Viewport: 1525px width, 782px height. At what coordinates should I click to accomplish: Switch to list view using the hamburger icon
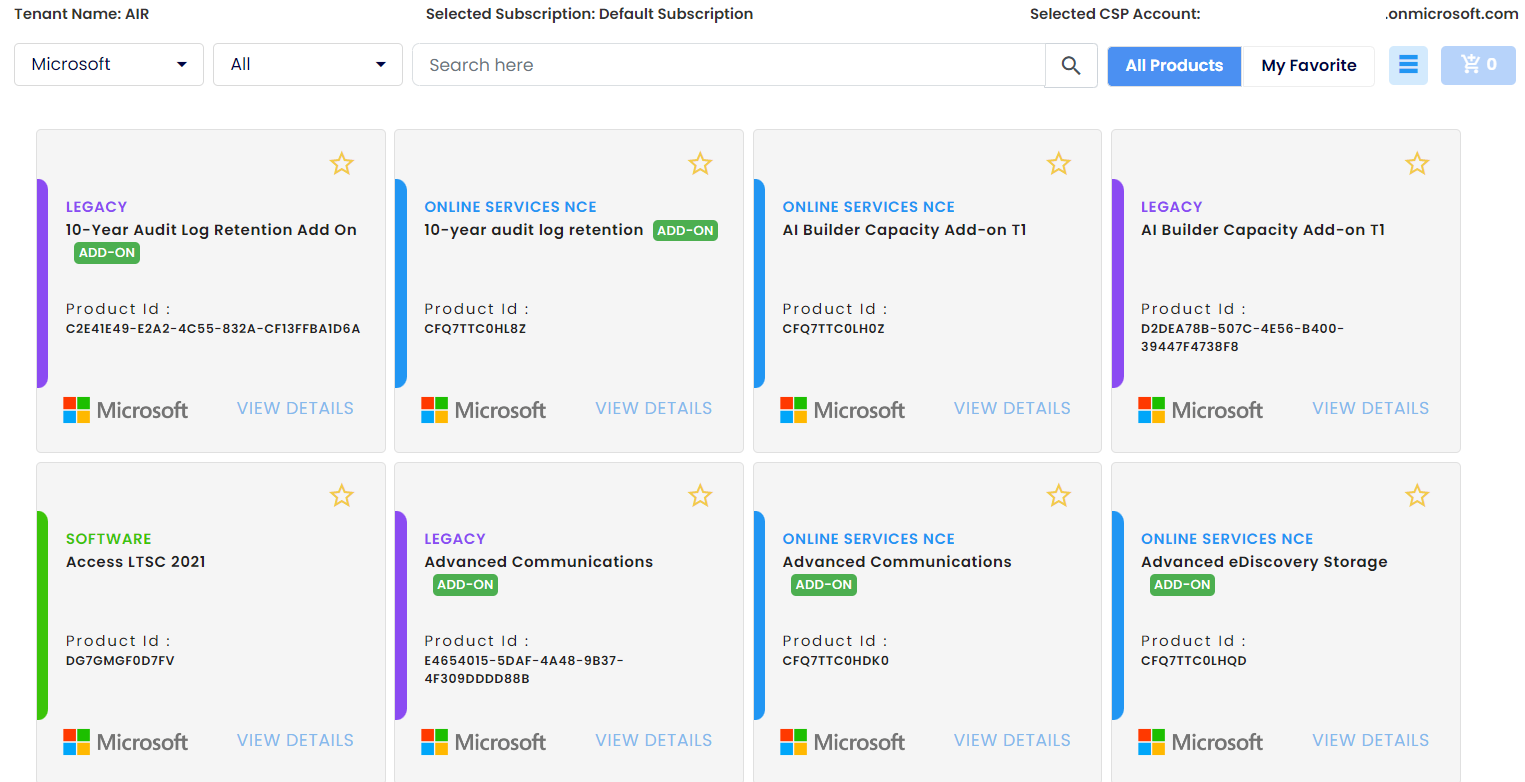tap(1408, 65)
